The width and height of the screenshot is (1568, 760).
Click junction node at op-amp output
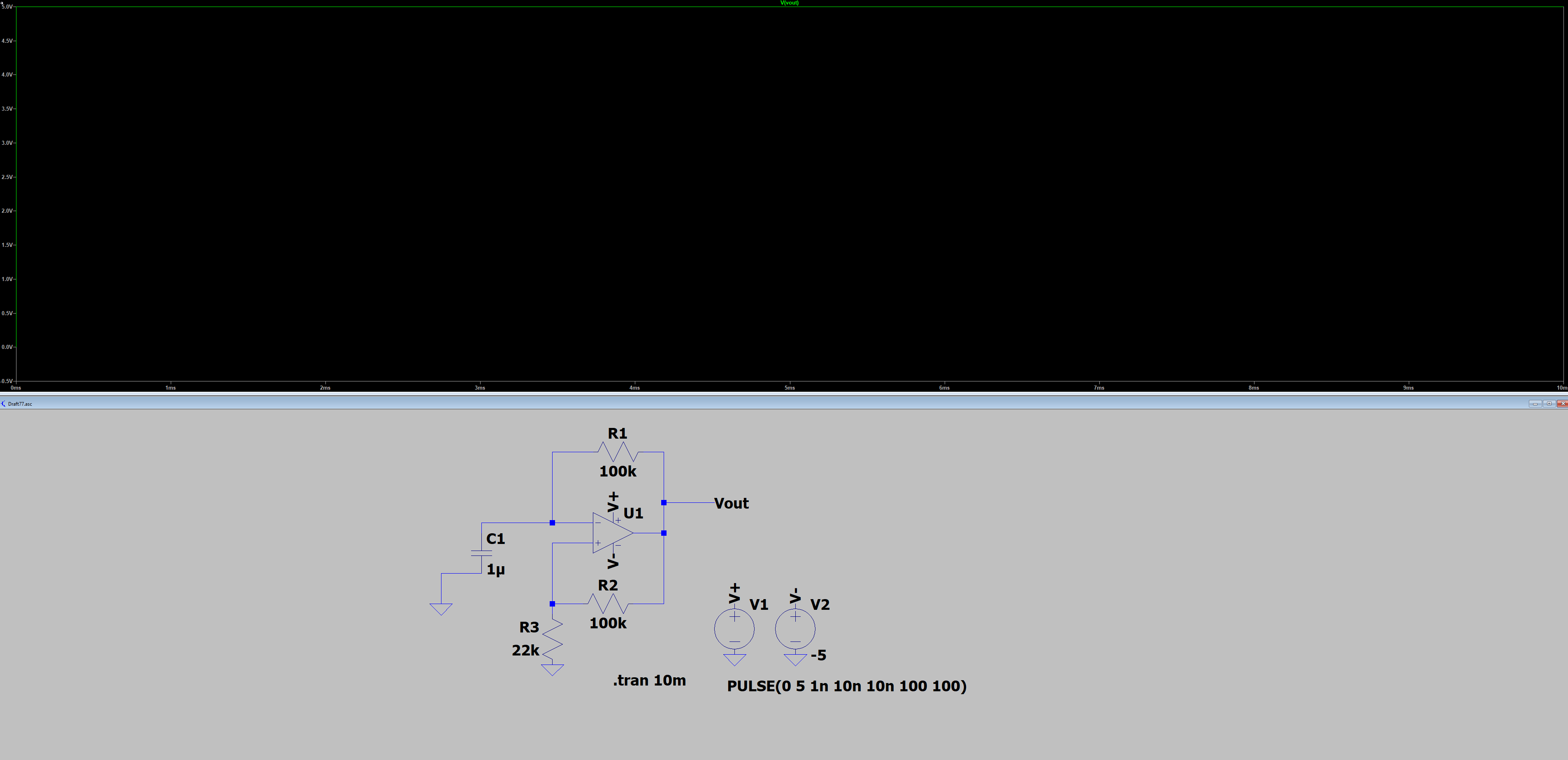(664, 533)
